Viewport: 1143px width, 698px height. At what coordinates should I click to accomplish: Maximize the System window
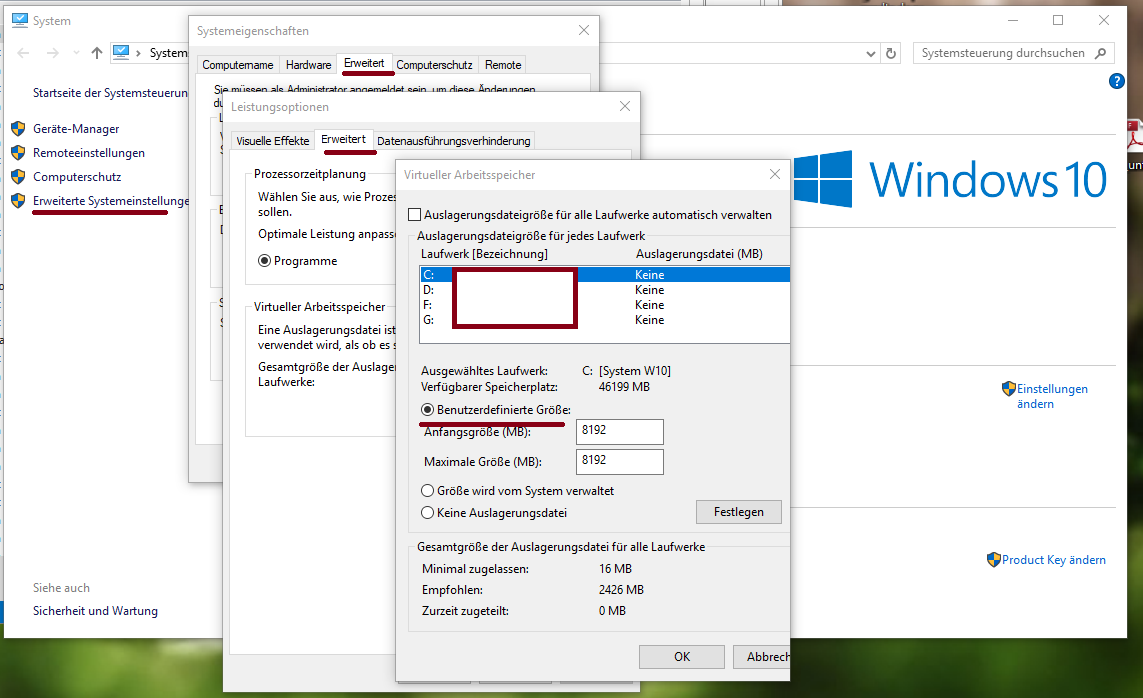click(1058, 20)
